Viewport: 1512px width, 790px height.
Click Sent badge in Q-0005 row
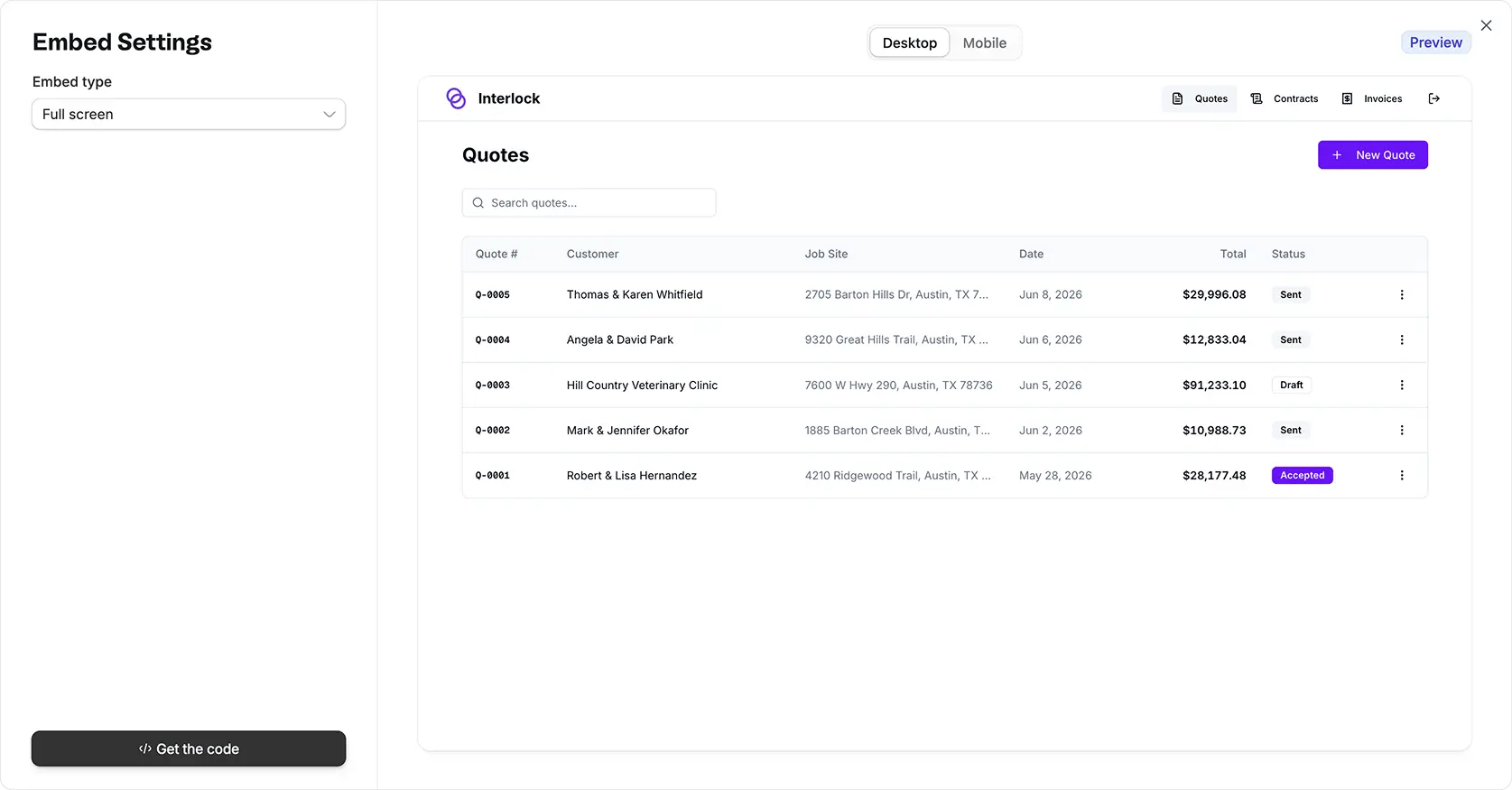(1291, 294)
